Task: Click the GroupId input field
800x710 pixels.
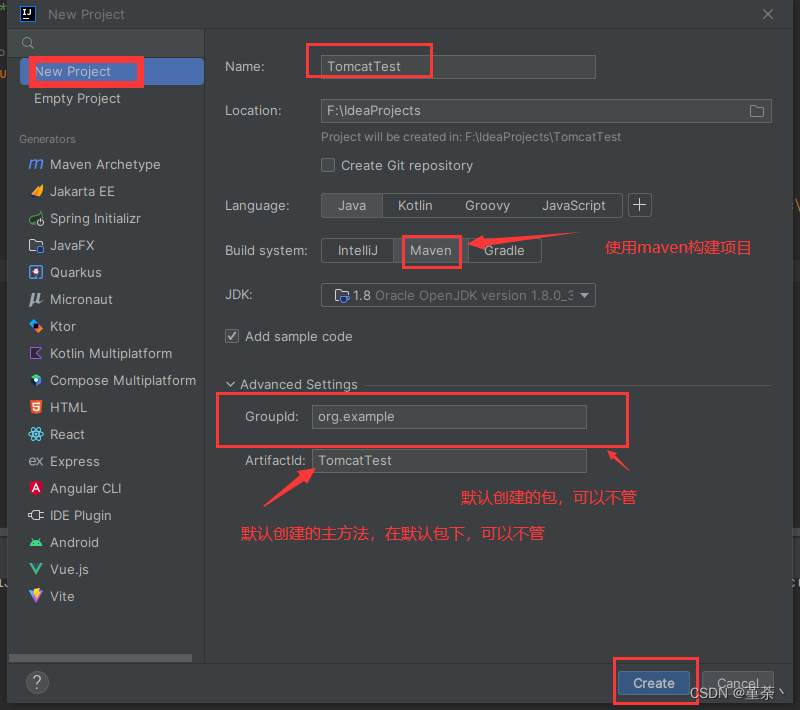Action: click(449, 417)
